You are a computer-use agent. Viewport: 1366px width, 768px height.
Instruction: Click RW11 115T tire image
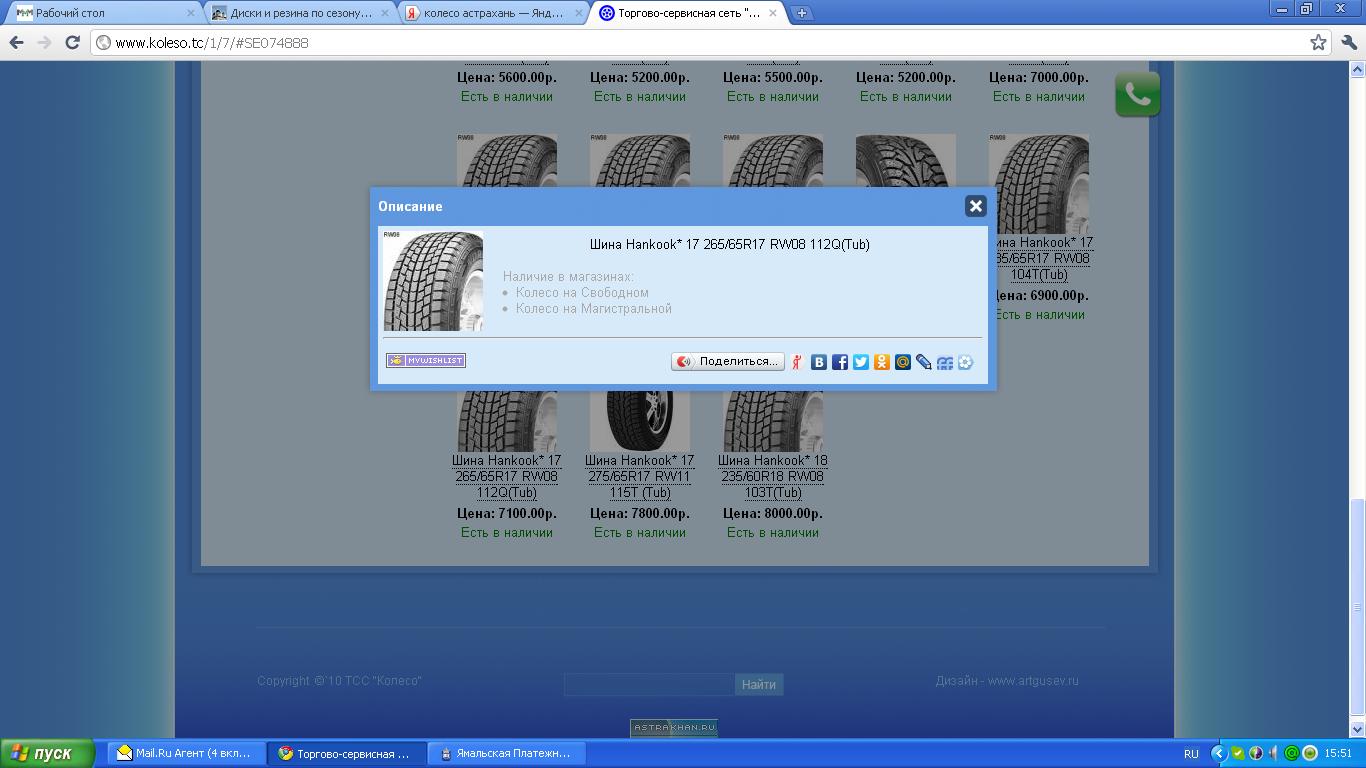640,421
